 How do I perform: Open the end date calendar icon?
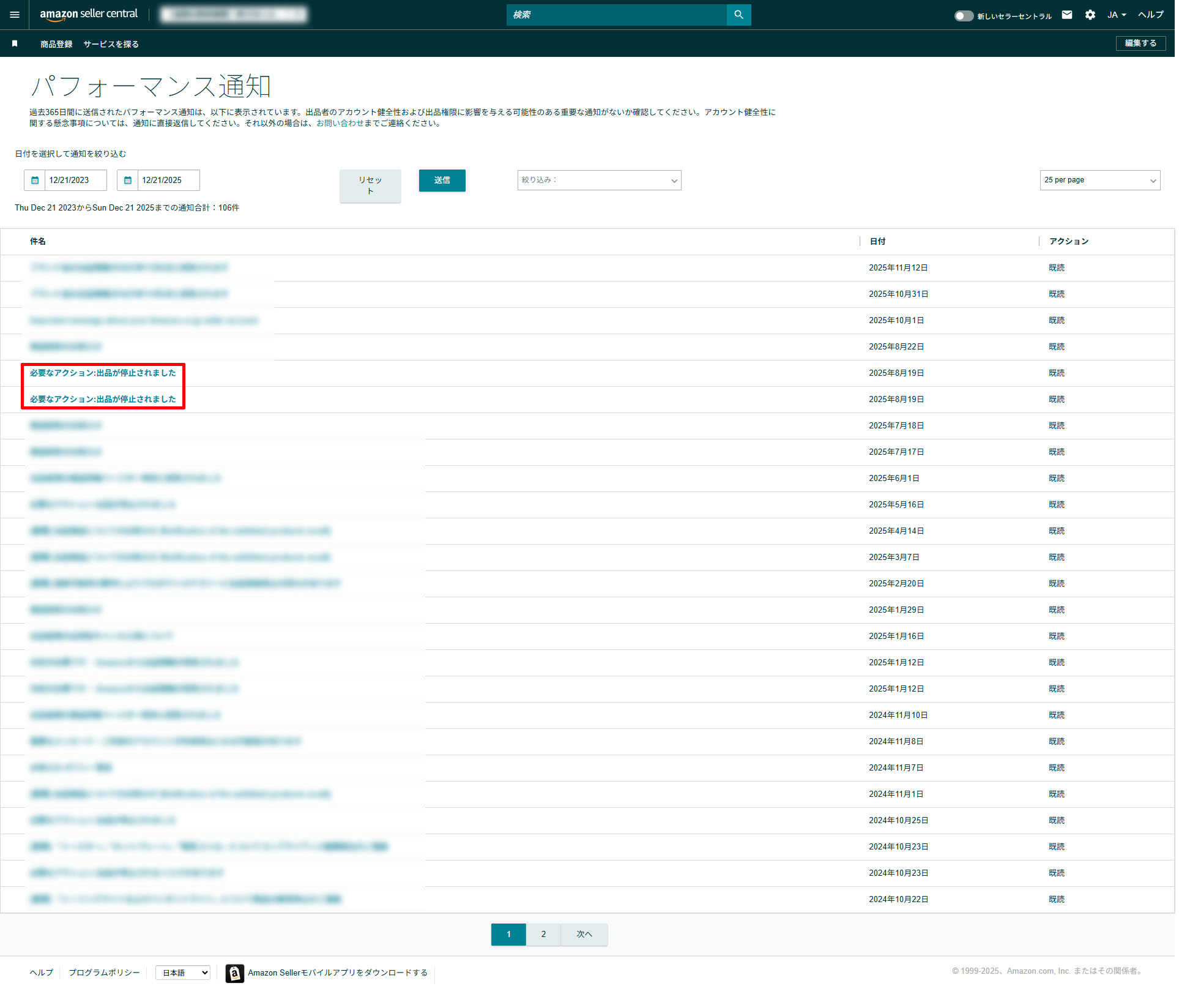tap(128, 180)
